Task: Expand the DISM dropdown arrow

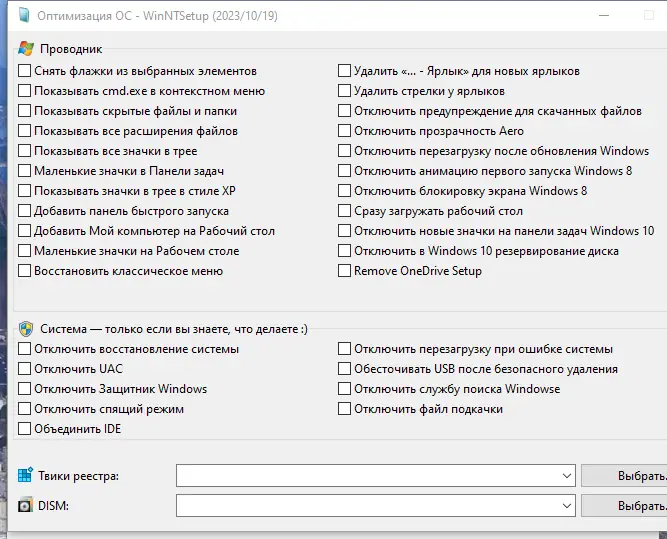Action: (x=567, y=506)
